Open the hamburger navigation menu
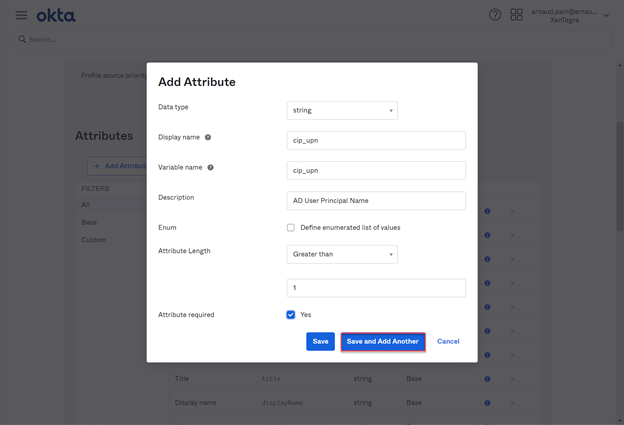This screenshot has height=425, width=624. tap(21, 15)
